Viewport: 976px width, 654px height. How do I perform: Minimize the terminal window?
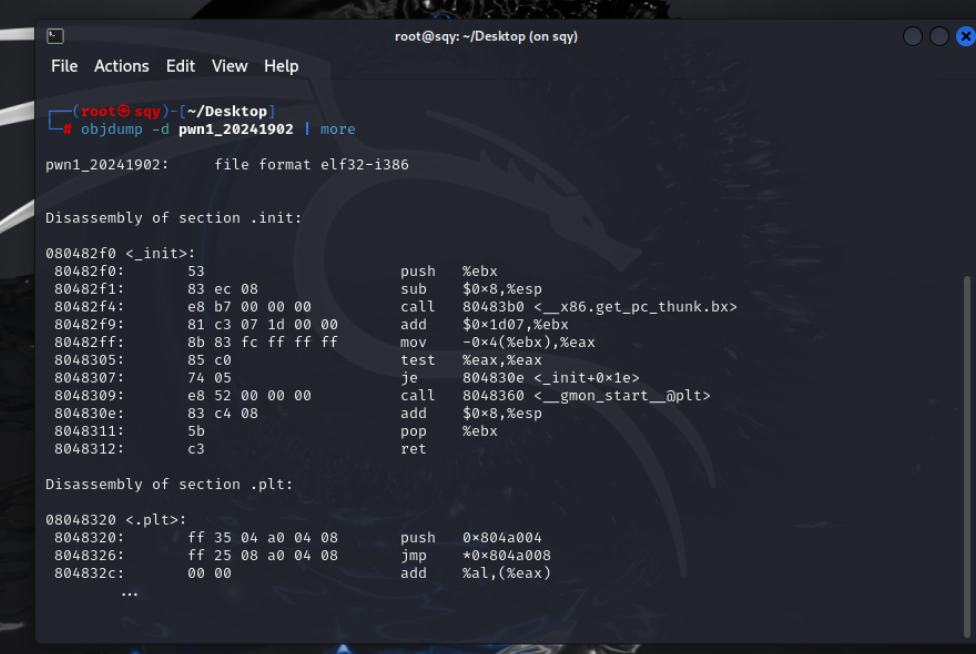pyautogui.click(x=913, y=37)
